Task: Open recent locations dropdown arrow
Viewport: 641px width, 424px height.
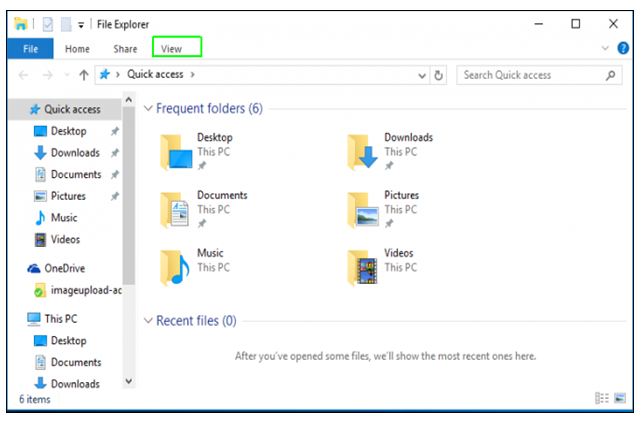Action: click(67, 75)
